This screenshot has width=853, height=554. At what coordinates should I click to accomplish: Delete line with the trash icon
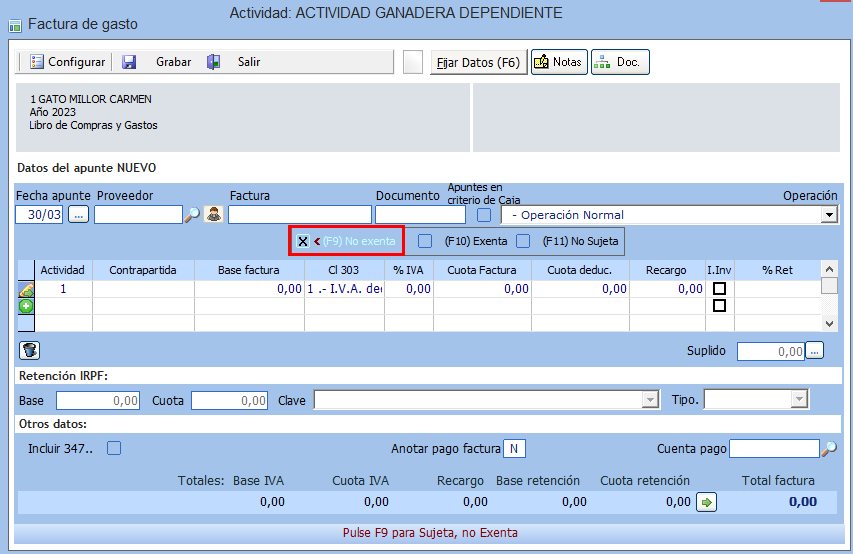pos(28,350)
